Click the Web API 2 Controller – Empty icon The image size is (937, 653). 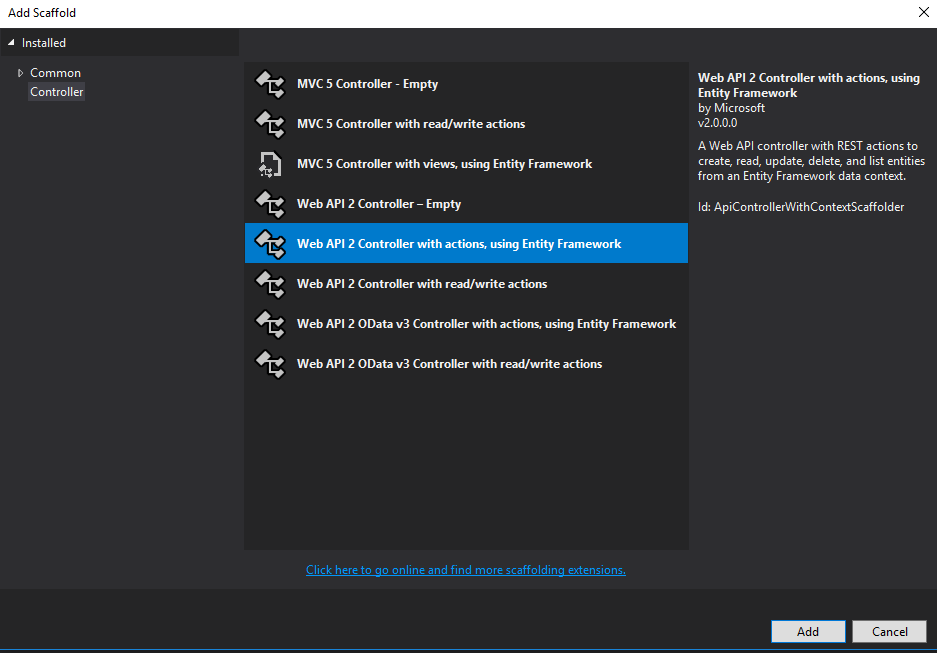[270, 204]
